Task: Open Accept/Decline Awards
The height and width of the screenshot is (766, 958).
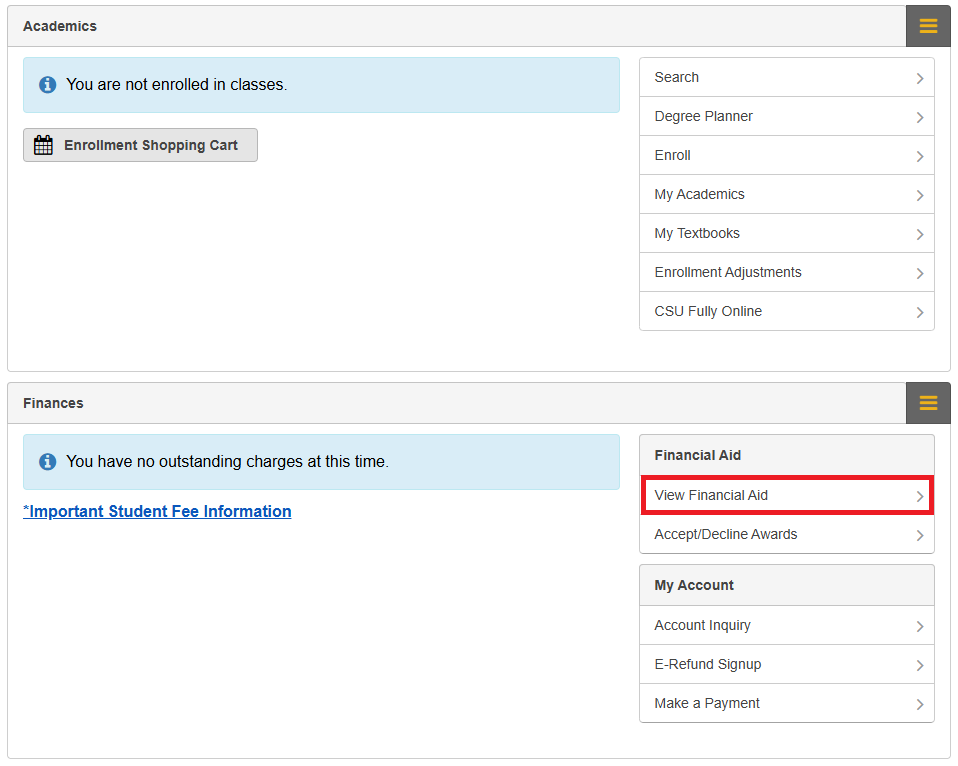Action: click(x=726, y=534)
